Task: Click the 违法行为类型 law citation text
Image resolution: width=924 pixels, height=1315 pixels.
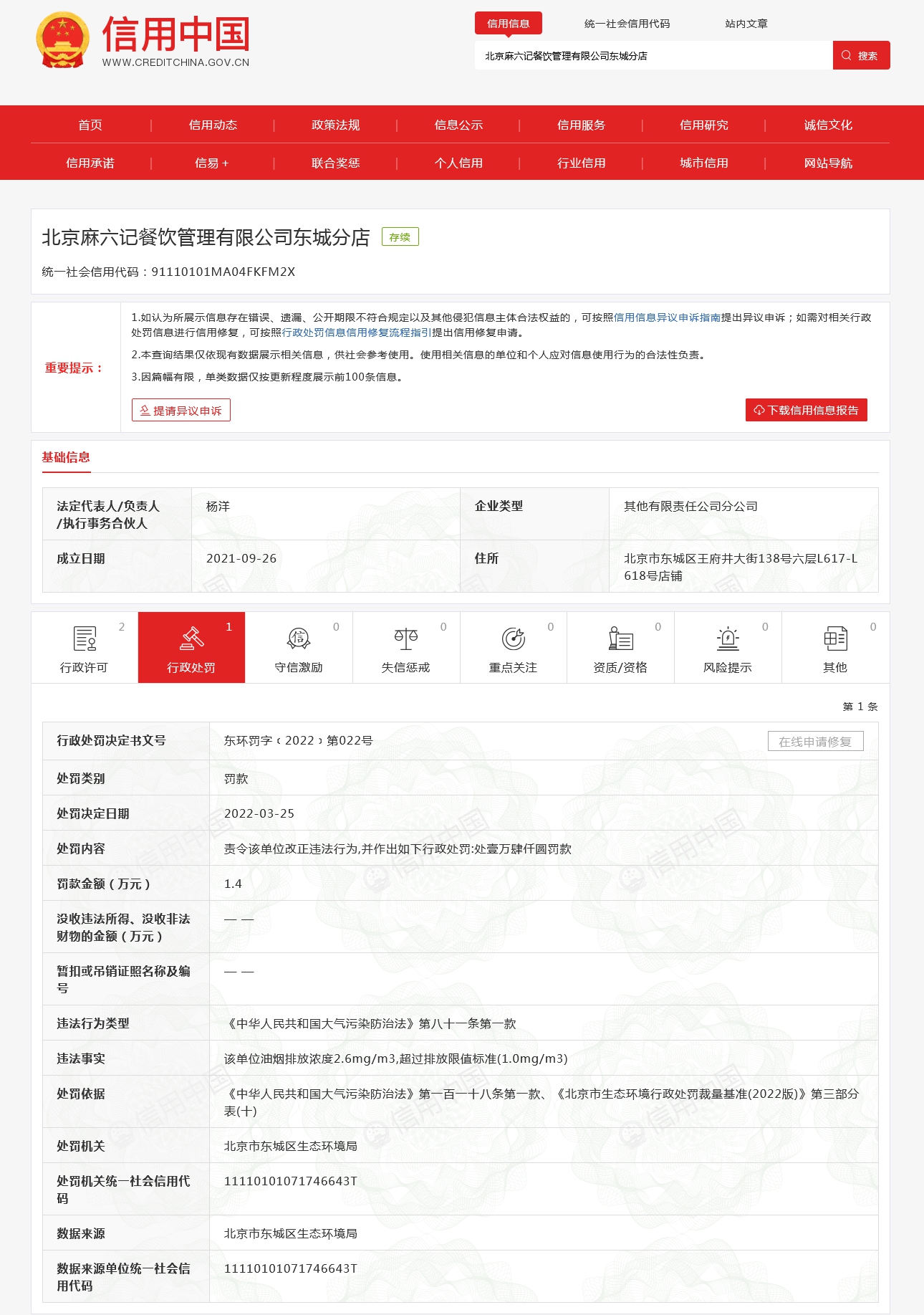Action: click(370, 1023)
